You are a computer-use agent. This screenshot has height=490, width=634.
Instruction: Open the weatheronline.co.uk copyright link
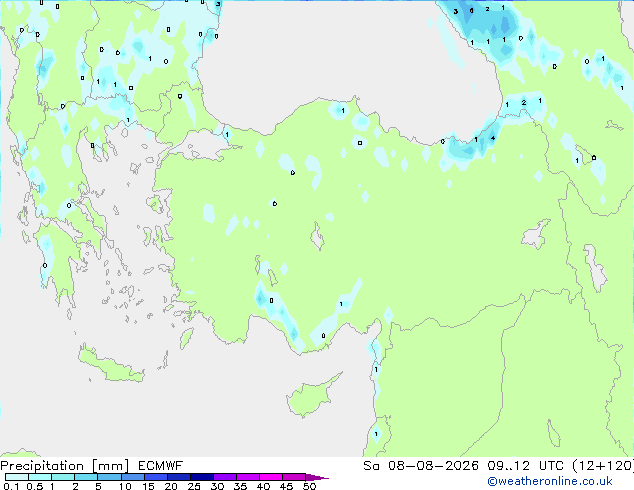(550, 481)
